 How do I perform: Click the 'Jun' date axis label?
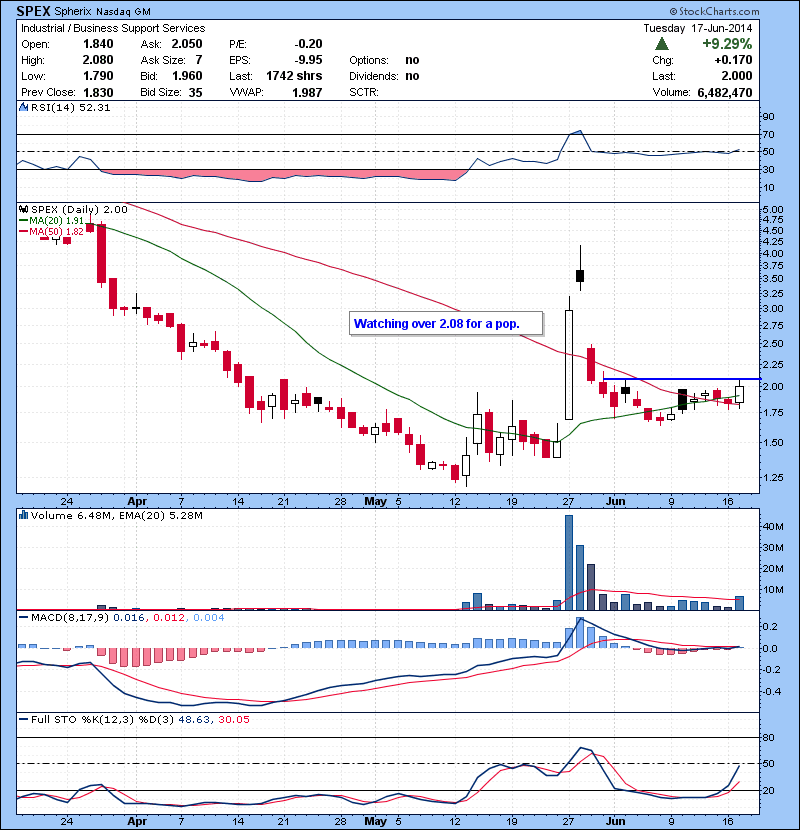pyautogui.click(x=614, y=499)
